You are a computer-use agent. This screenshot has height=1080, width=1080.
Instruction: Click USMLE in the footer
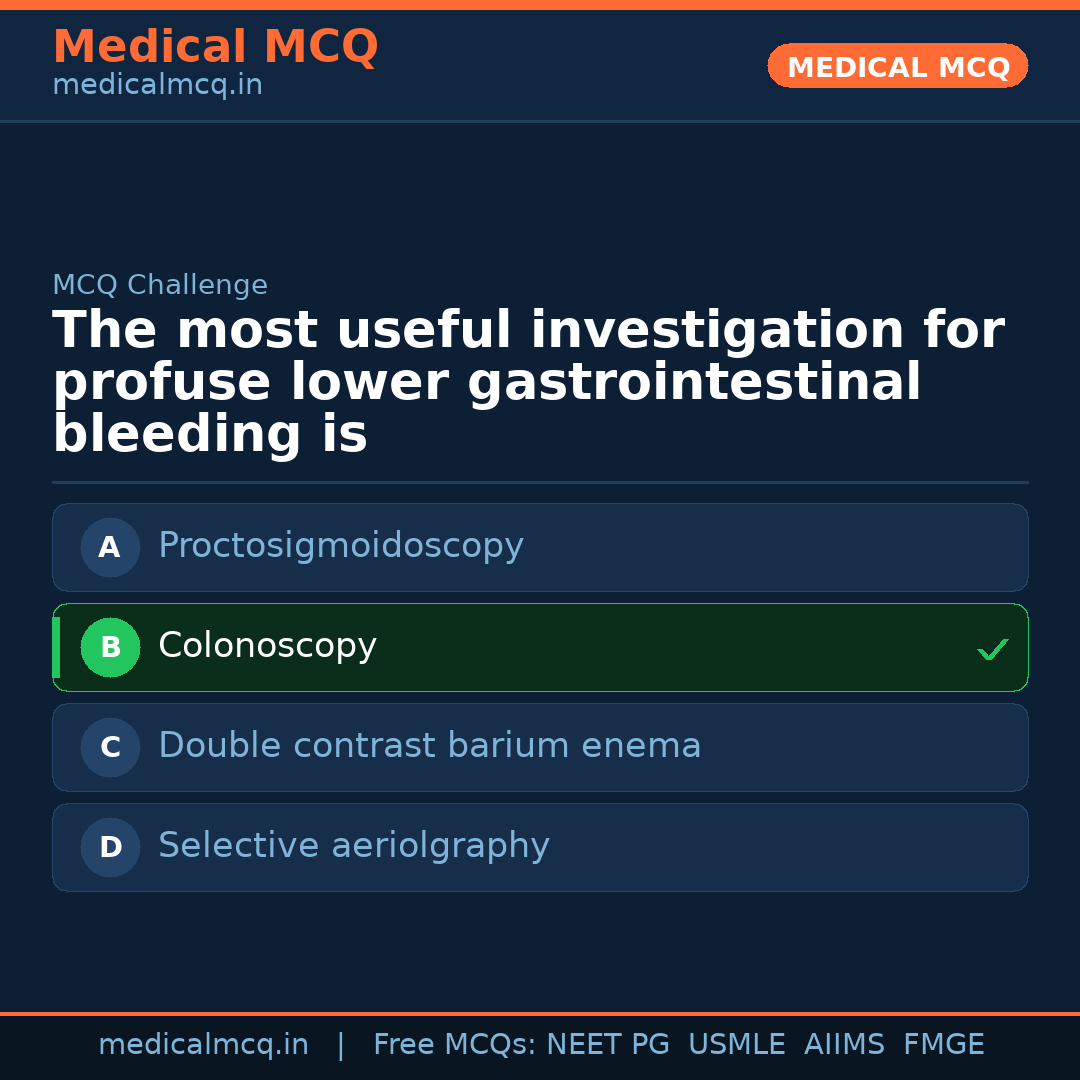click(x=736, y=1045)
